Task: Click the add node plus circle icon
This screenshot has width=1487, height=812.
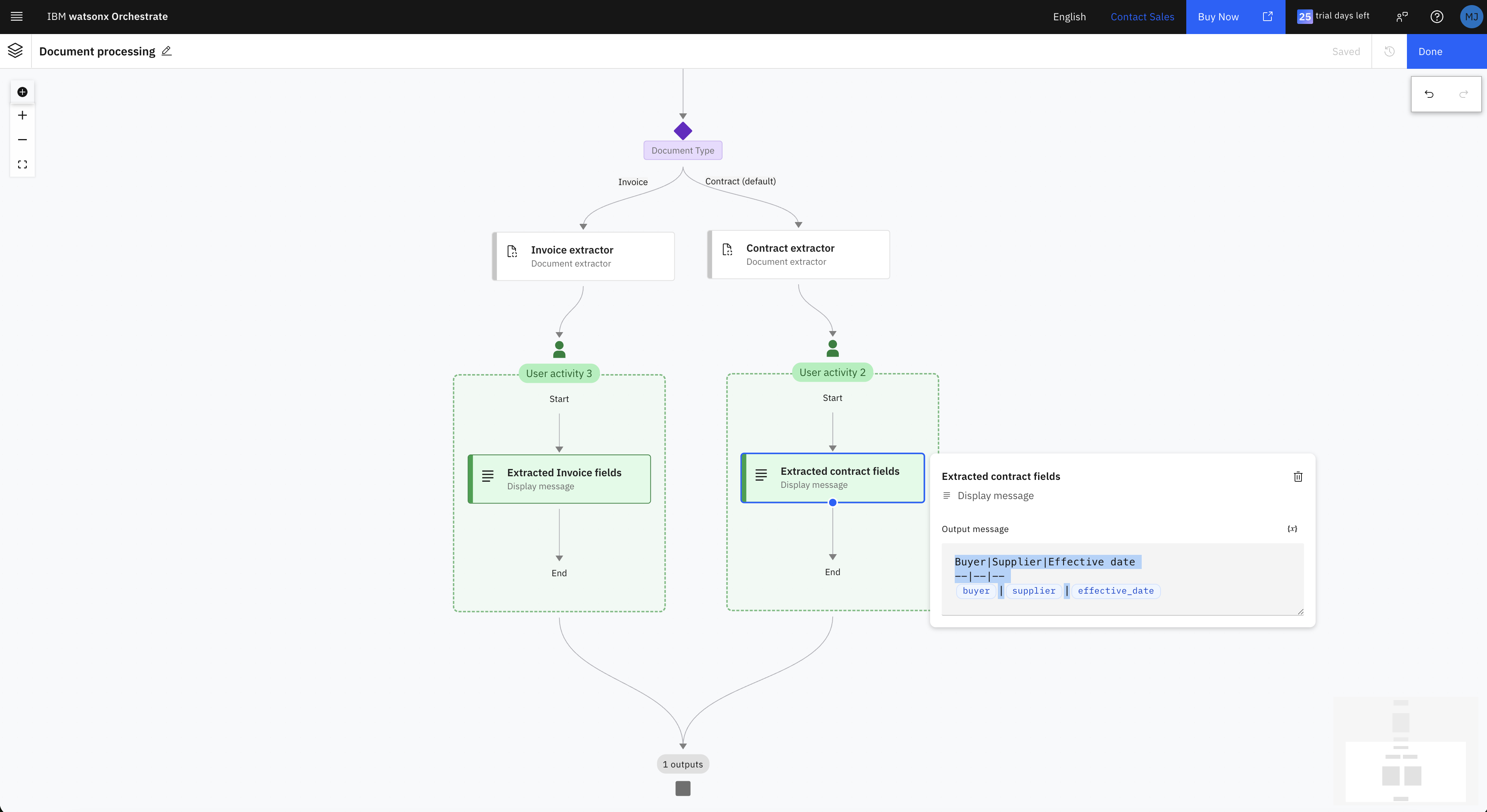Action: click(22, 92)
